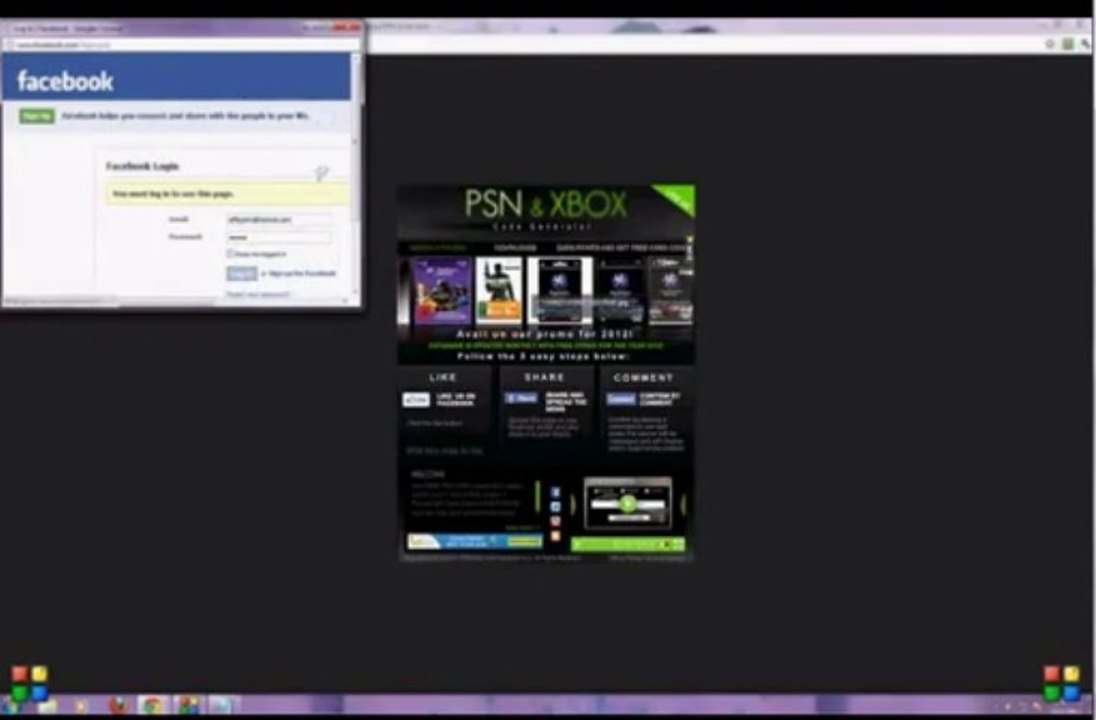Tick the Keep me logged in checkbox
This screenshot has height=720, width=1096.
tap(230, 254)
